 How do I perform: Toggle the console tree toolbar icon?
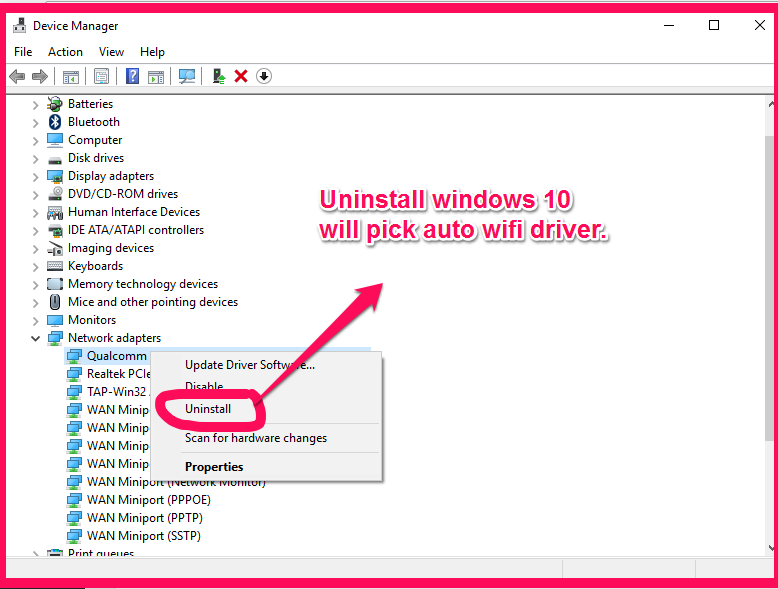[x=70, y=77]
